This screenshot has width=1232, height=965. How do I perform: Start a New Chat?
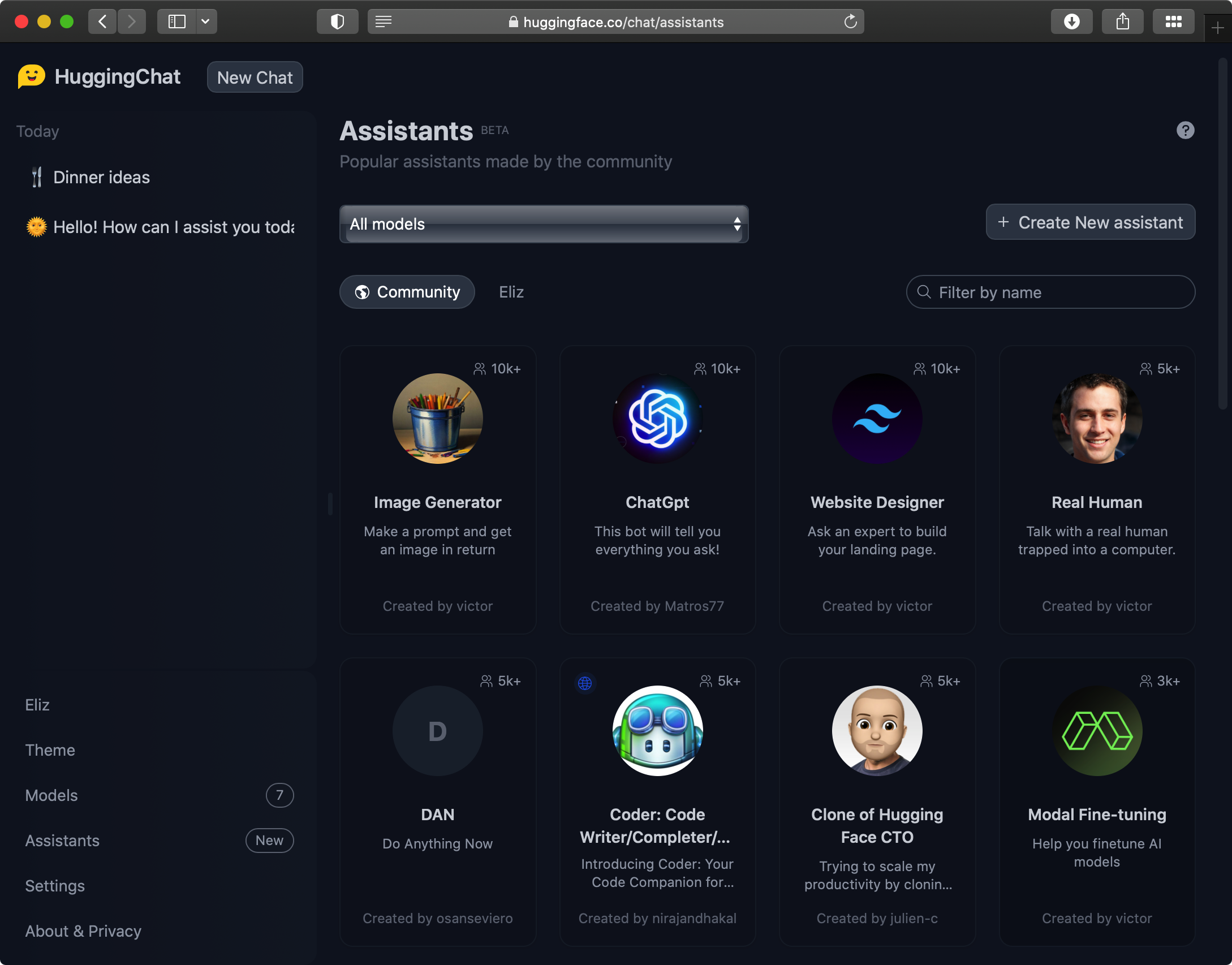tap(255, 77)
